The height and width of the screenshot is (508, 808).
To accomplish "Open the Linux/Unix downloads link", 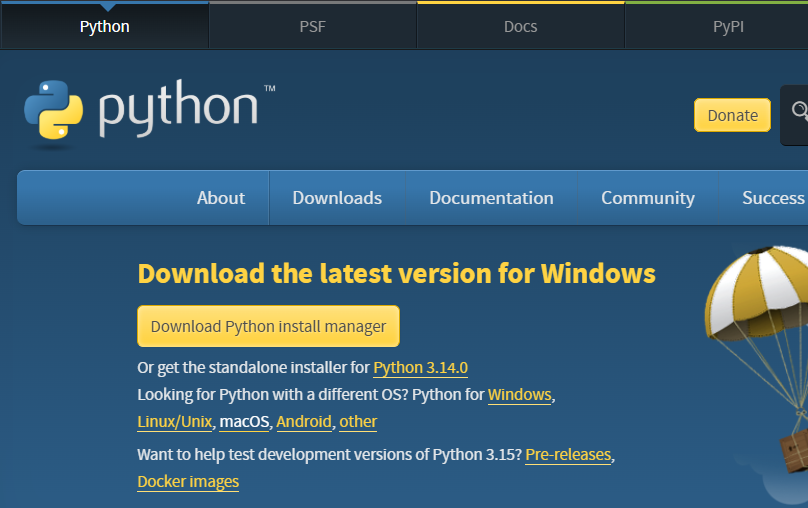I will (x=175, y=422).
